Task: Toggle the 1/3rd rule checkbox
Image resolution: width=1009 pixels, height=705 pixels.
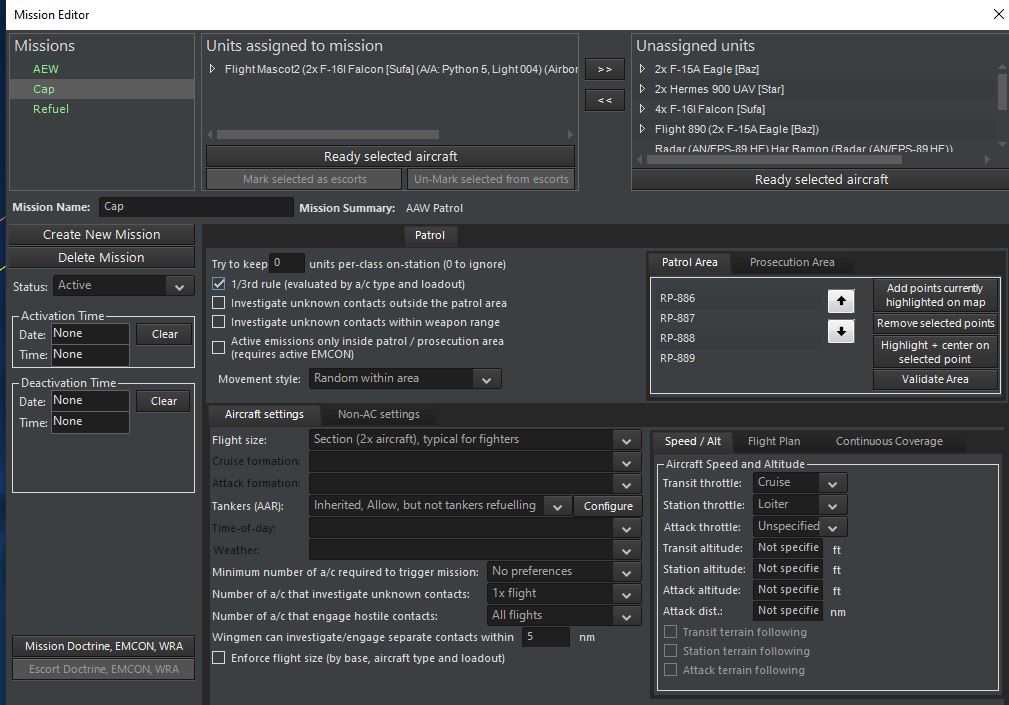Action: pos(219,284)
